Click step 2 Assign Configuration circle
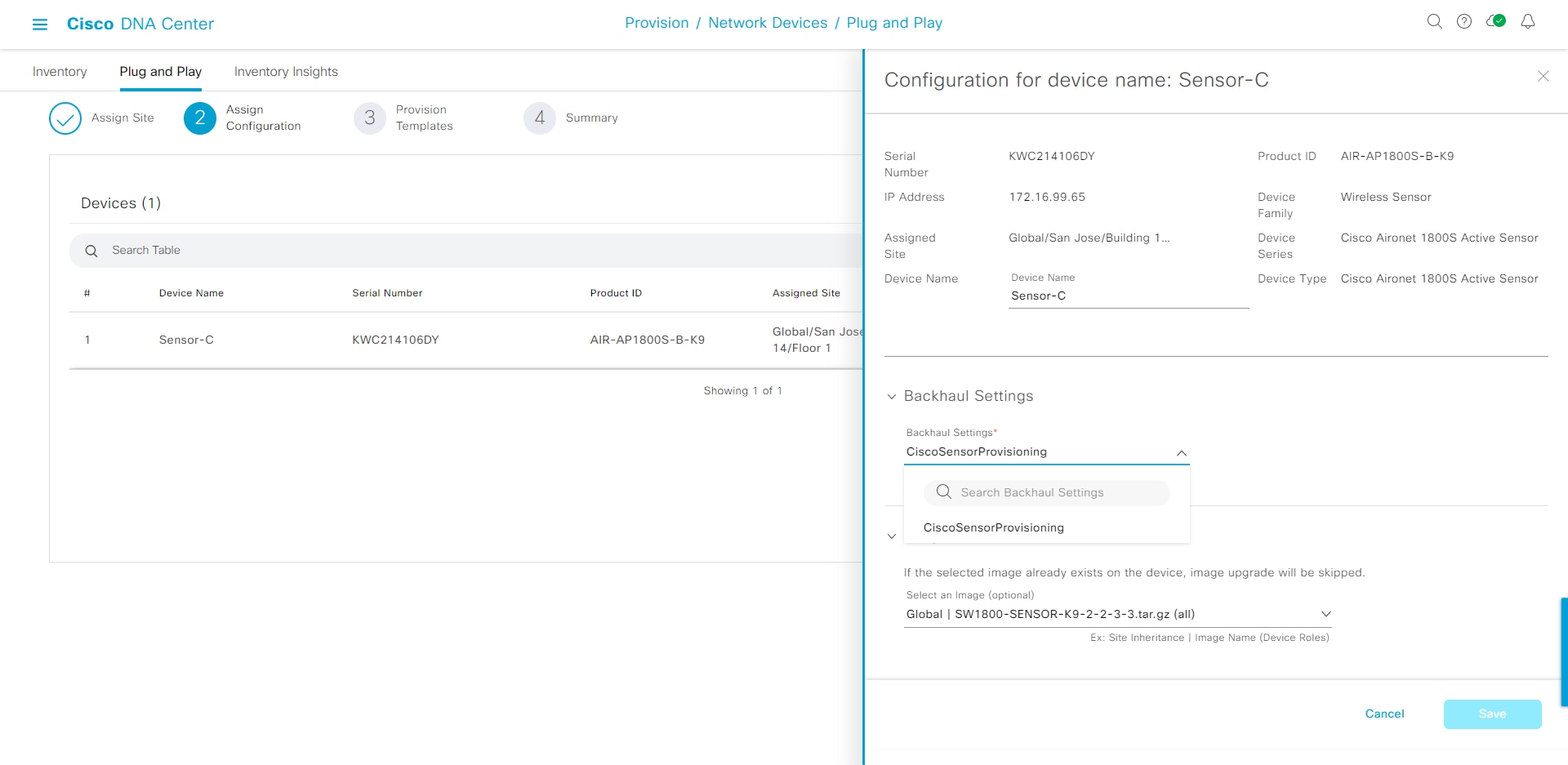The height and width of the screenshot is (765, 1568). [200, 118]
